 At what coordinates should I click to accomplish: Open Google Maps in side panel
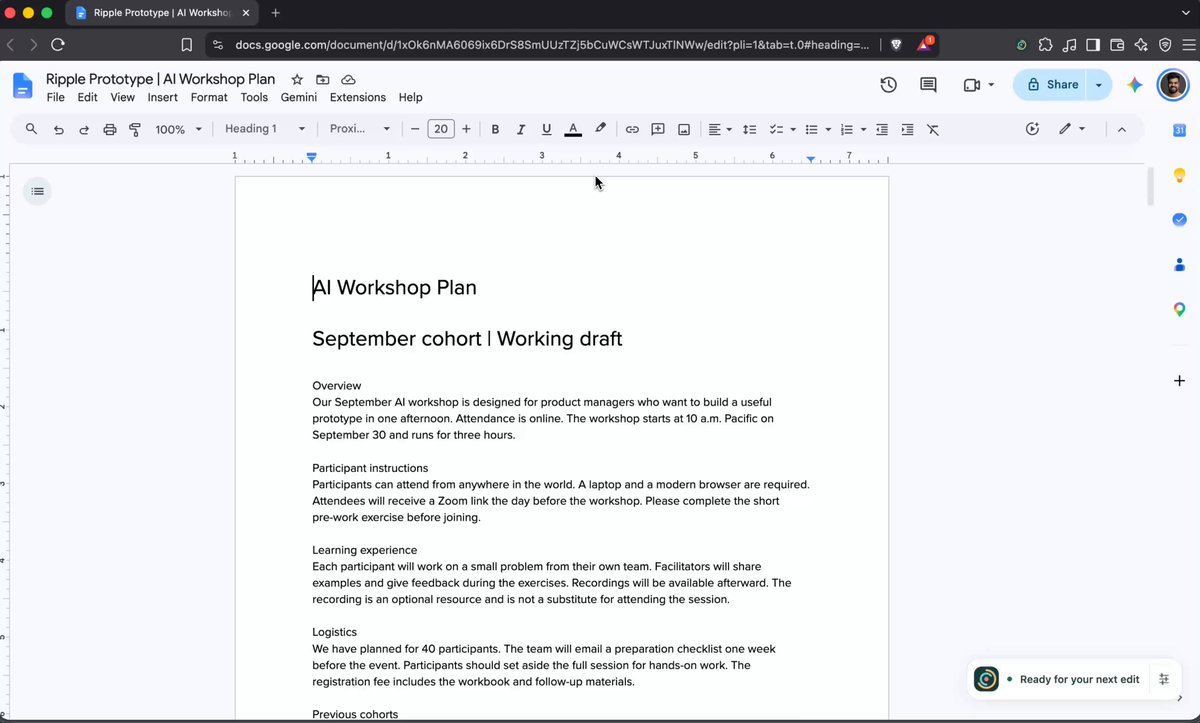[1179, 309]
